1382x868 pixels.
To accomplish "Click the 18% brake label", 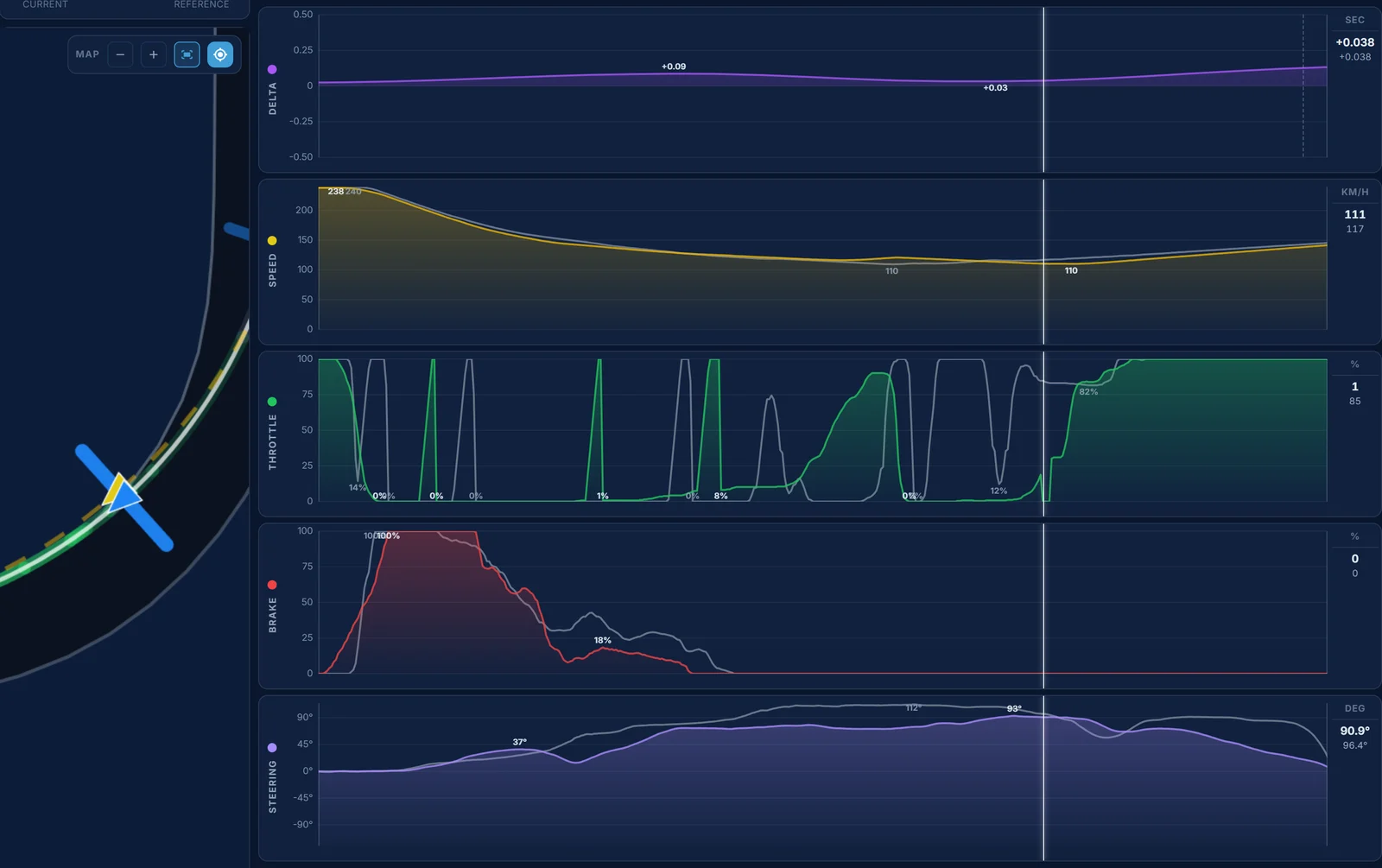I will (x=602, y=641).
